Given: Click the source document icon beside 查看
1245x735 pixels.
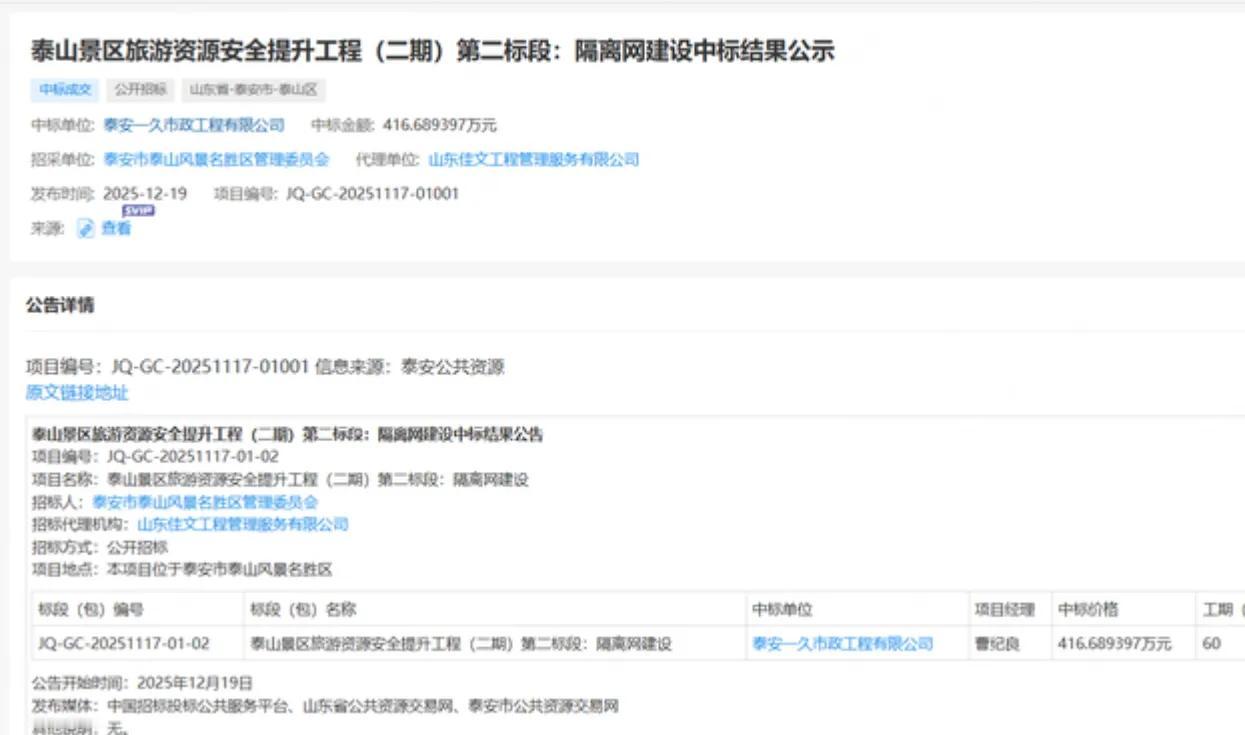Looking at the screenshot, I should (87, 228).
